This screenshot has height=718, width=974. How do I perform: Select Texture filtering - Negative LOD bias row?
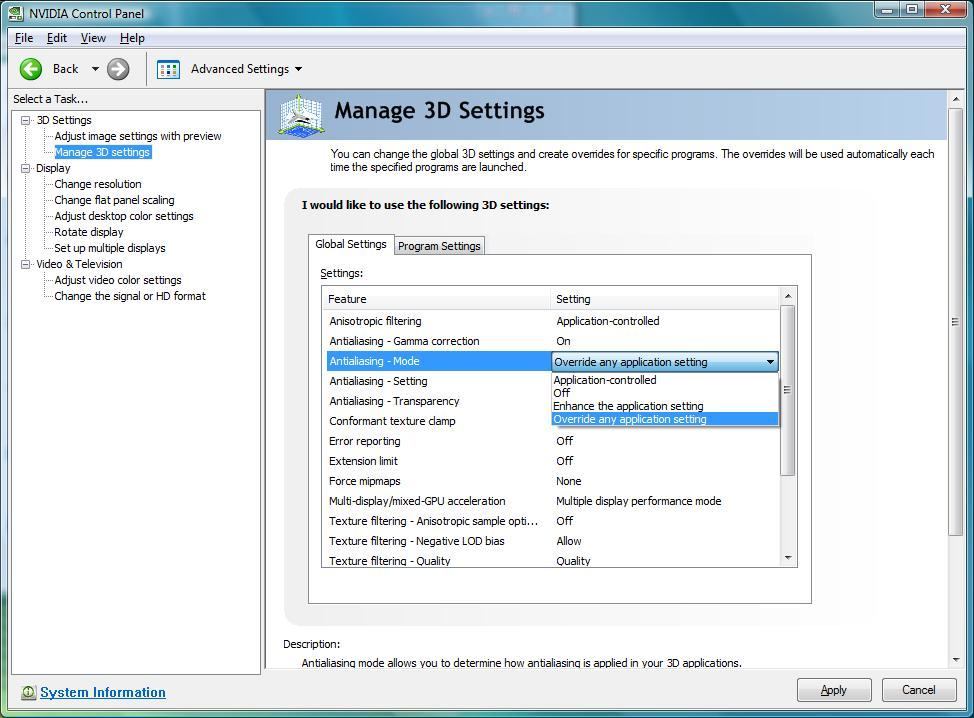tap(552, 541)
